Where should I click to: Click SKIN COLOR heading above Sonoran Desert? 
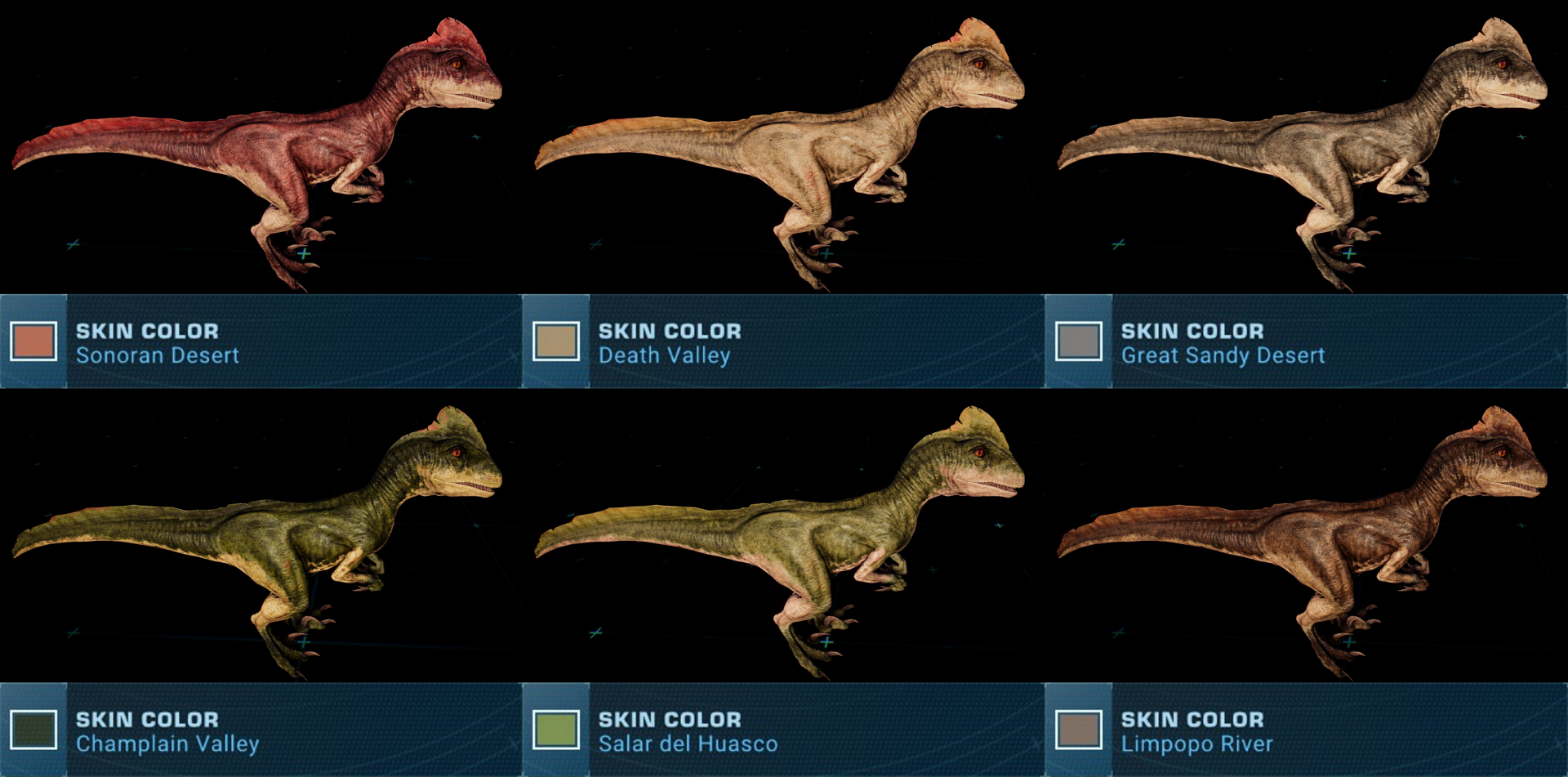tap(147, 331)
